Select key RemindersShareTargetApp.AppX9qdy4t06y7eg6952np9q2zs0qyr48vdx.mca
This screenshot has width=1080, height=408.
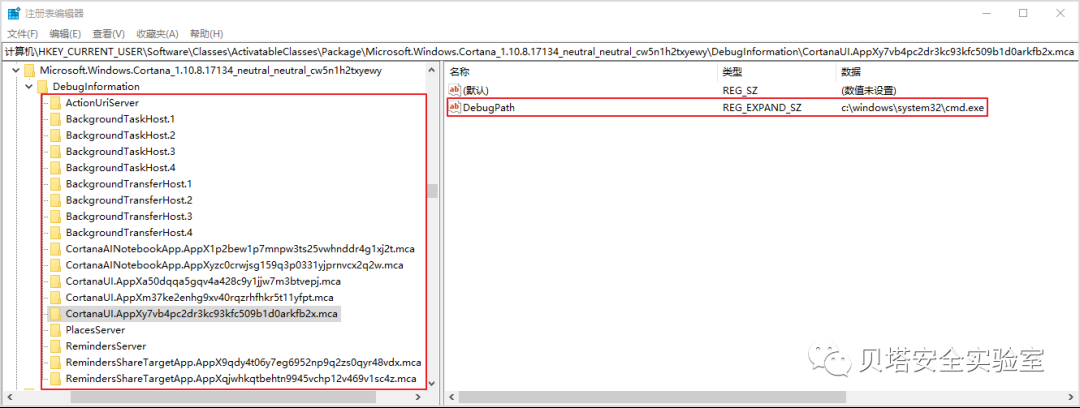coord(243,362)
